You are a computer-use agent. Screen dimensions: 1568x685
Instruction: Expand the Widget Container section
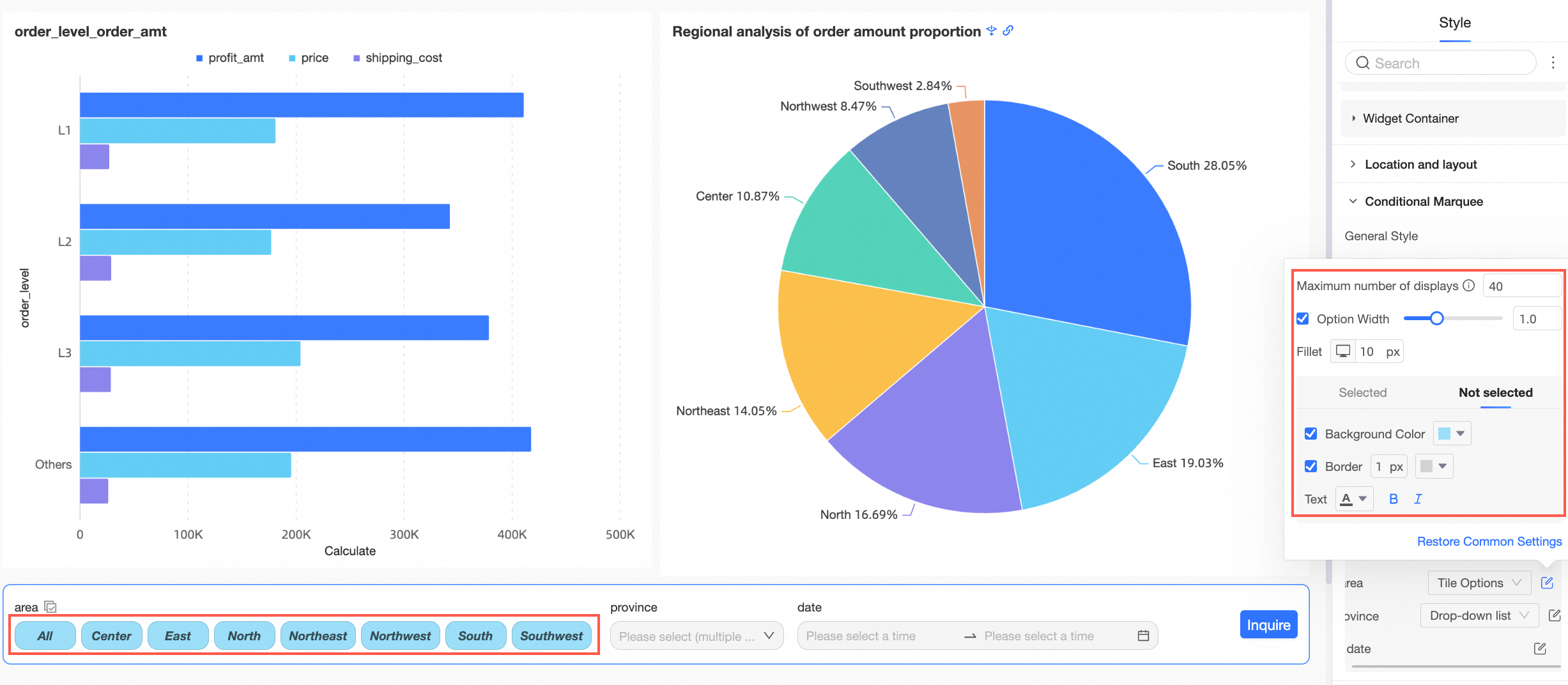1452,118
